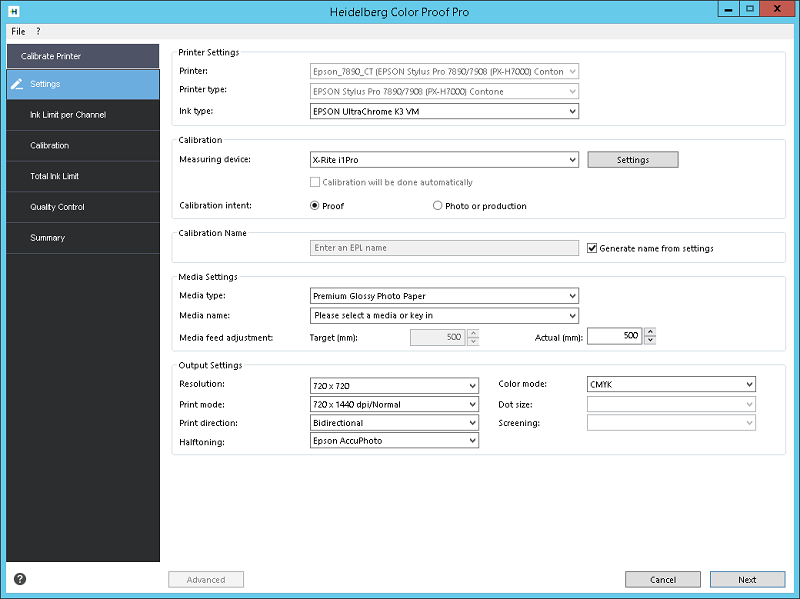Uncheck Generate name from settings

[592, 248]
